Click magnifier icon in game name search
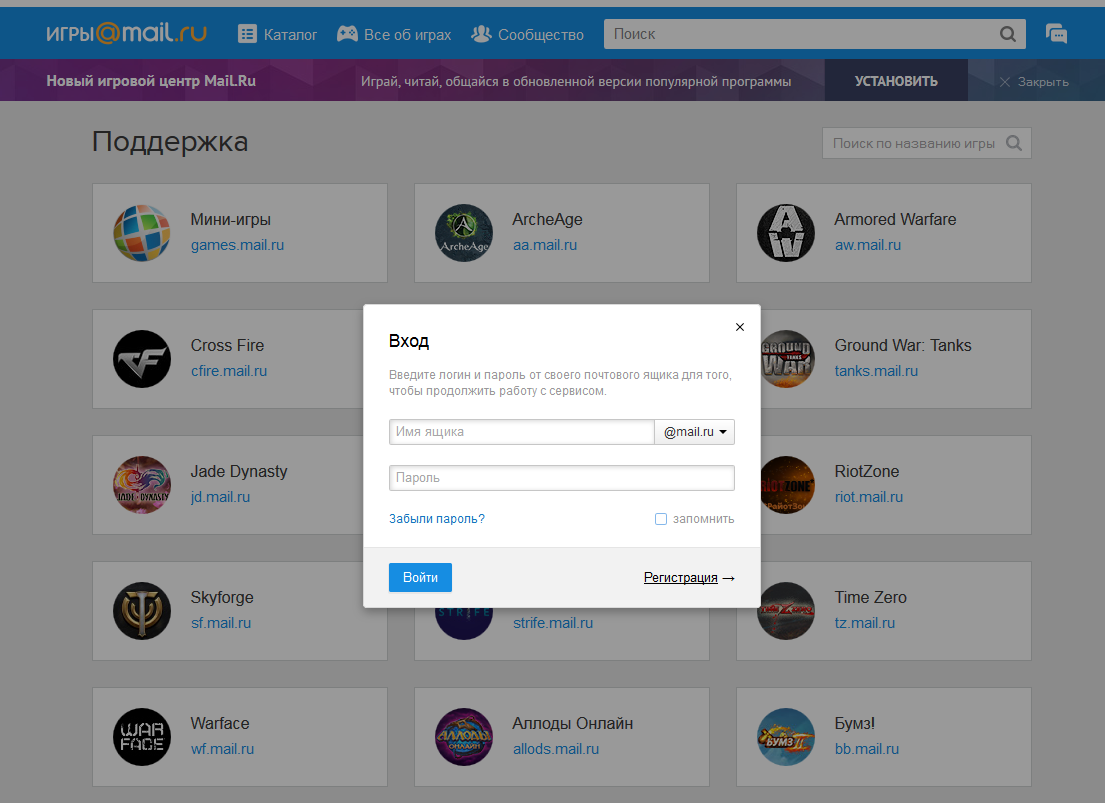1105x803 pixels. 1014,143
